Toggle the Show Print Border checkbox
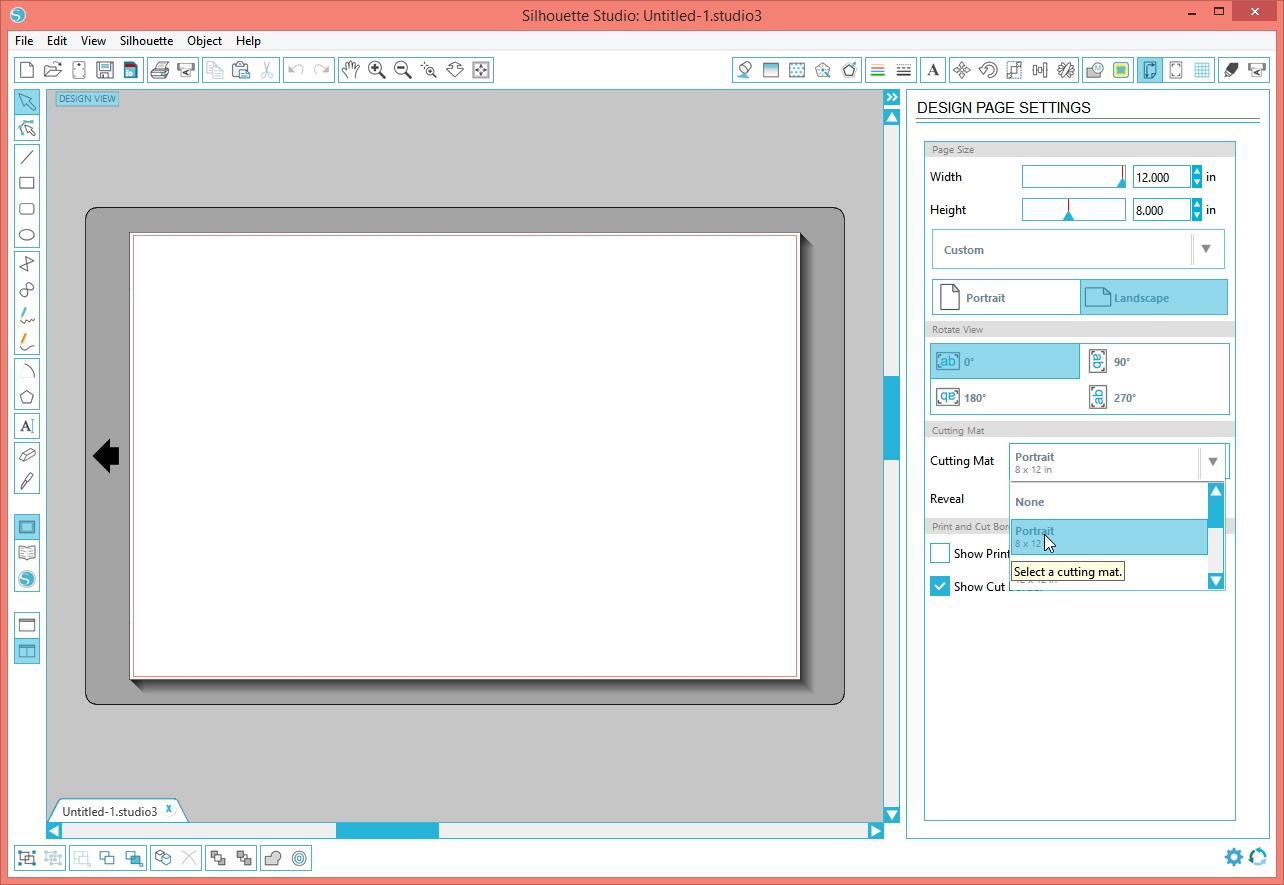1284x885 pixels. [940, 553]
